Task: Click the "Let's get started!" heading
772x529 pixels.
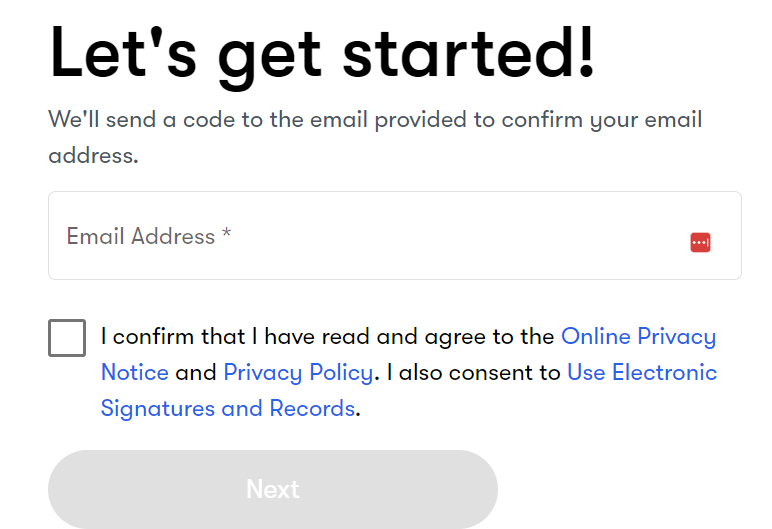Action: point(322,55)
